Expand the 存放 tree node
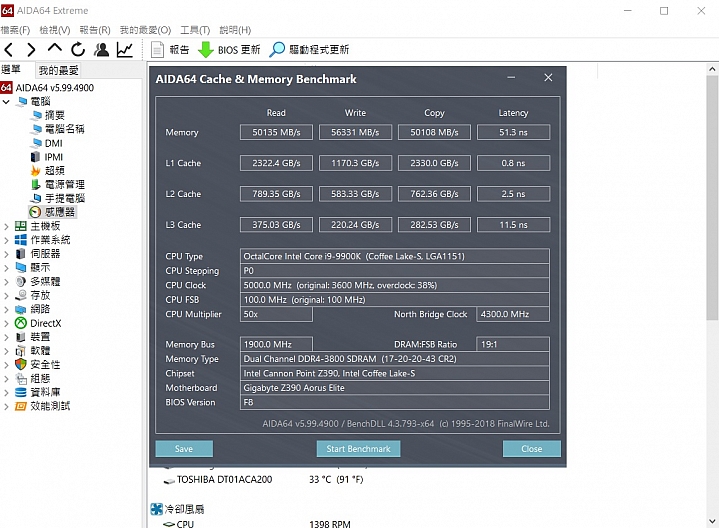The height and width of the screenshot is (528, 719). click(6, 295)
